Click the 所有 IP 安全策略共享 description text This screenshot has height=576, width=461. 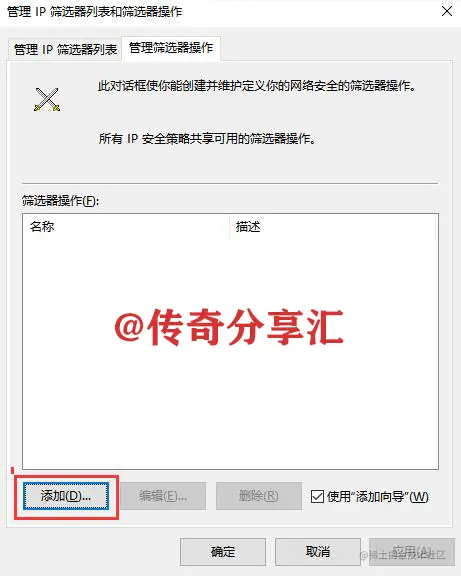tap(207, 139)
